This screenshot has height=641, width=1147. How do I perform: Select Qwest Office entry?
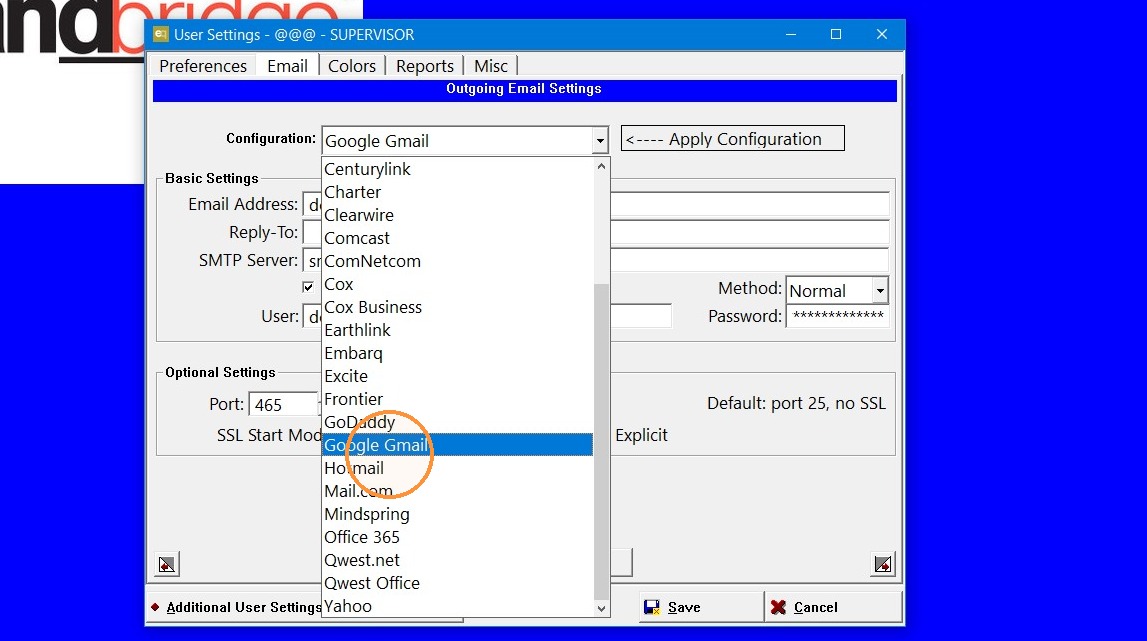coord(458,583)
